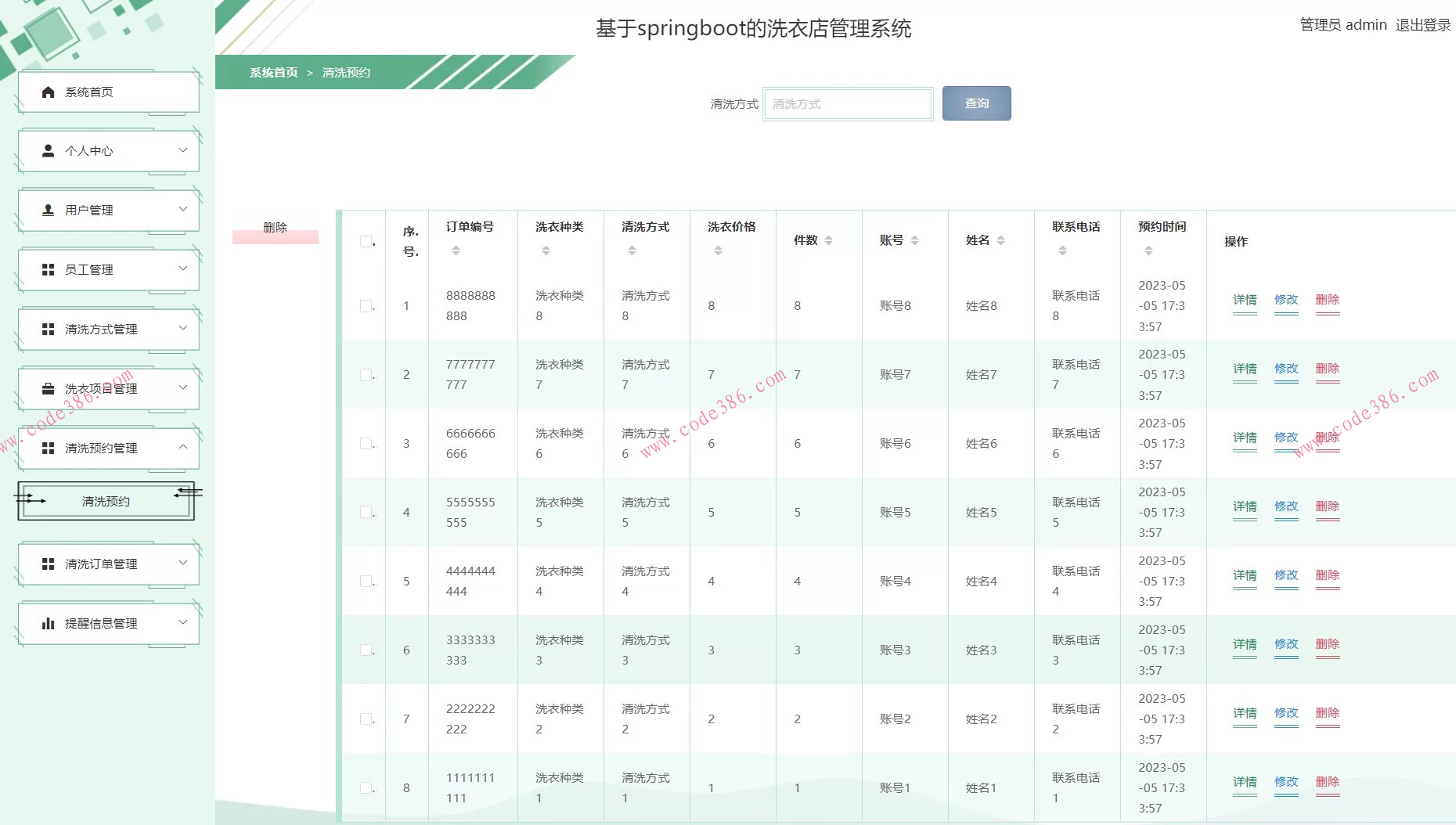Click the grid icon next to 清洗订单管理

46,563
